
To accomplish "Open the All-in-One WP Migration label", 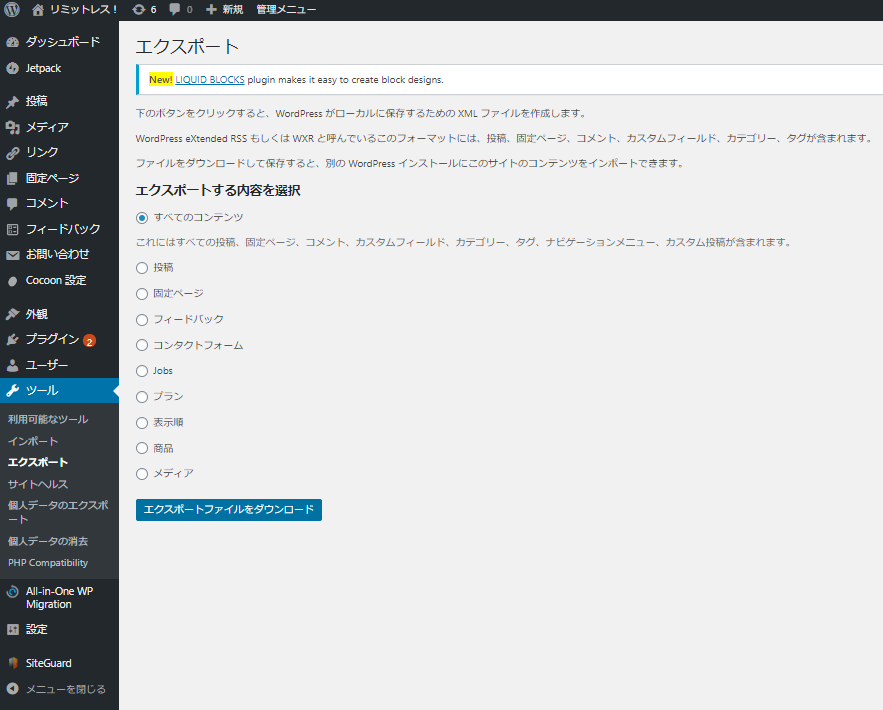I will click(60, 598).
